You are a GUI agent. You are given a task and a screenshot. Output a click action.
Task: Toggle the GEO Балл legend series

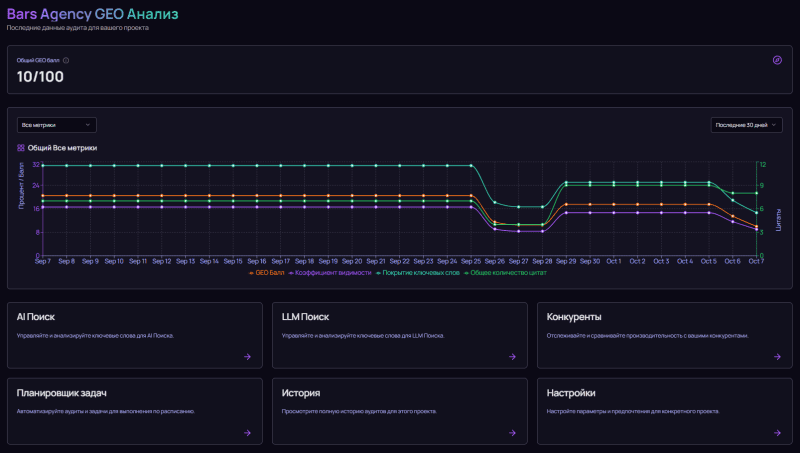point(266,272)
